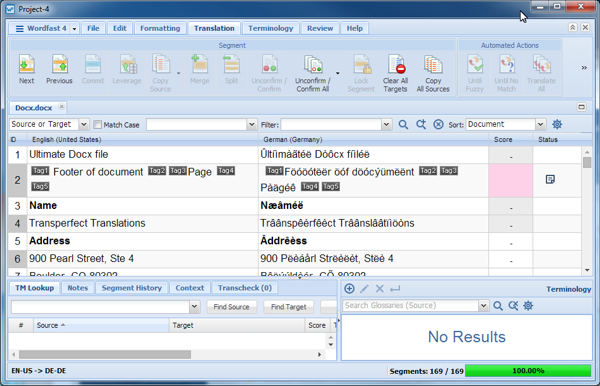The image size is (600, 386).
Task: Collapse the ribbon with double-chevron button
Action: tap(572, 27)
